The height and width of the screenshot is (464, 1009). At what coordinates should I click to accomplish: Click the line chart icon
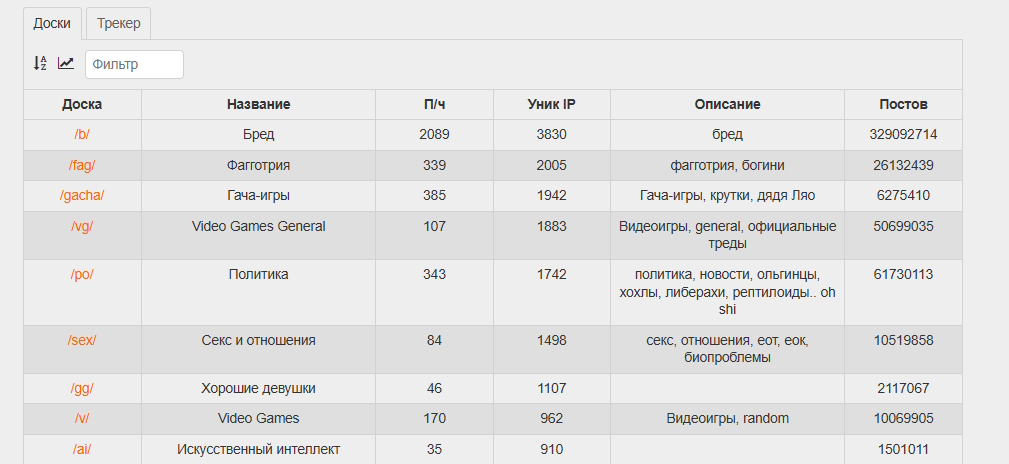click(66, 64)
